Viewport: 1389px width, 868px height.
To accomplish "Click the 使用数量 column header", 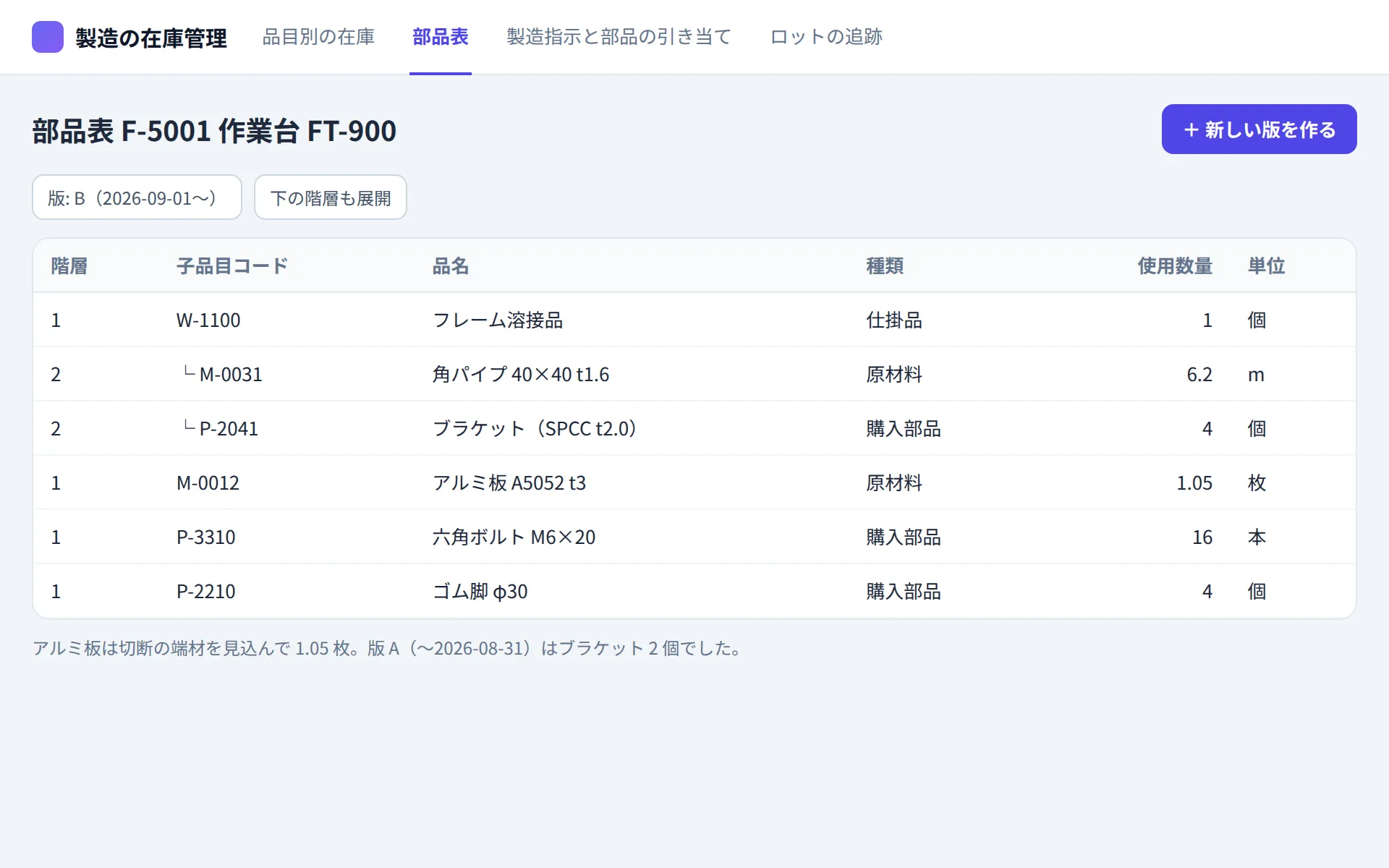I will (1175, 266).
